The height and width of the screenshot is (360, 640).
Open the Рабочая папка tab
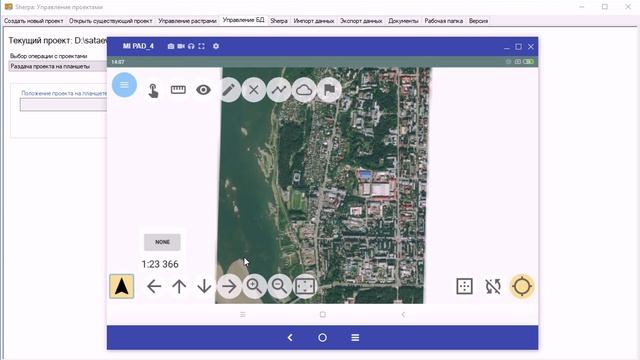[443, 21]
